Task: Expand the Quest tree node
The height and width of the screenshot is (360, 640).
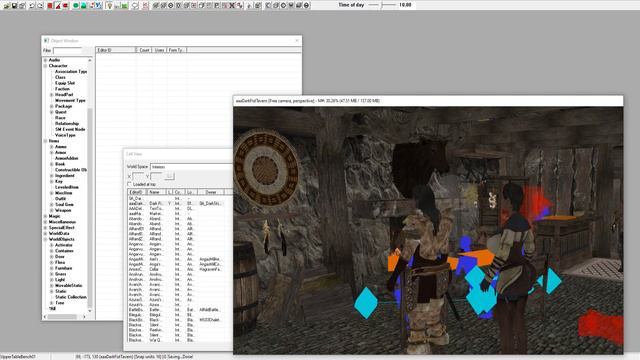Action: tap(51, 112)
